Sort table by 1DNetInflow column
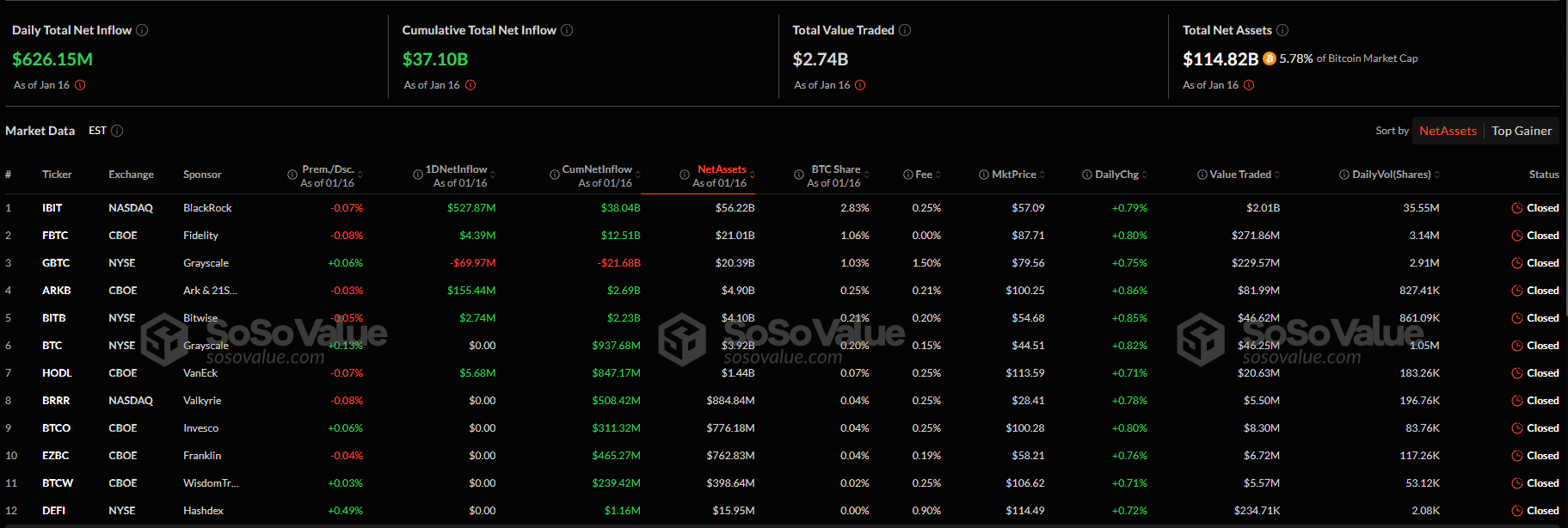1568x528 pixels. pyautogui.click(x=457, y=169)
